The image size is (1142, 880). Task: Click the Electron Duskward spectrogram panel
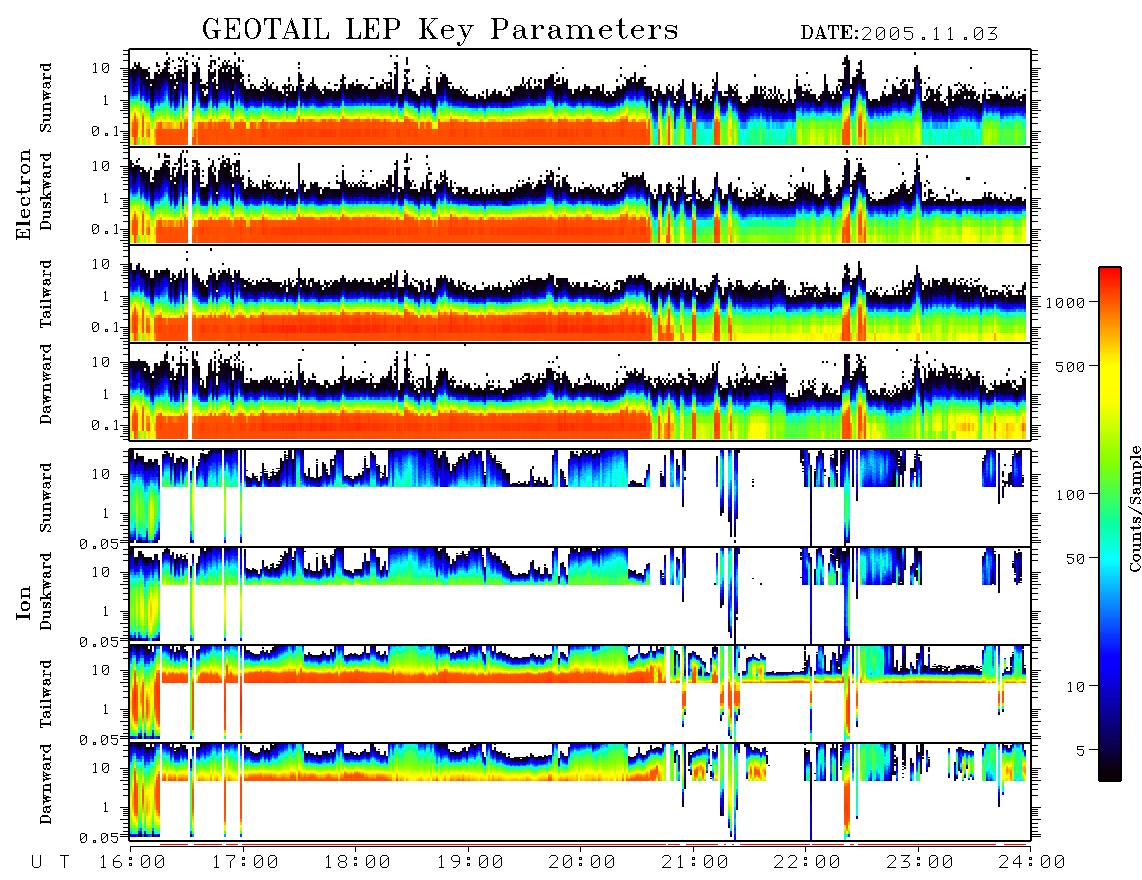coord(580,195)
